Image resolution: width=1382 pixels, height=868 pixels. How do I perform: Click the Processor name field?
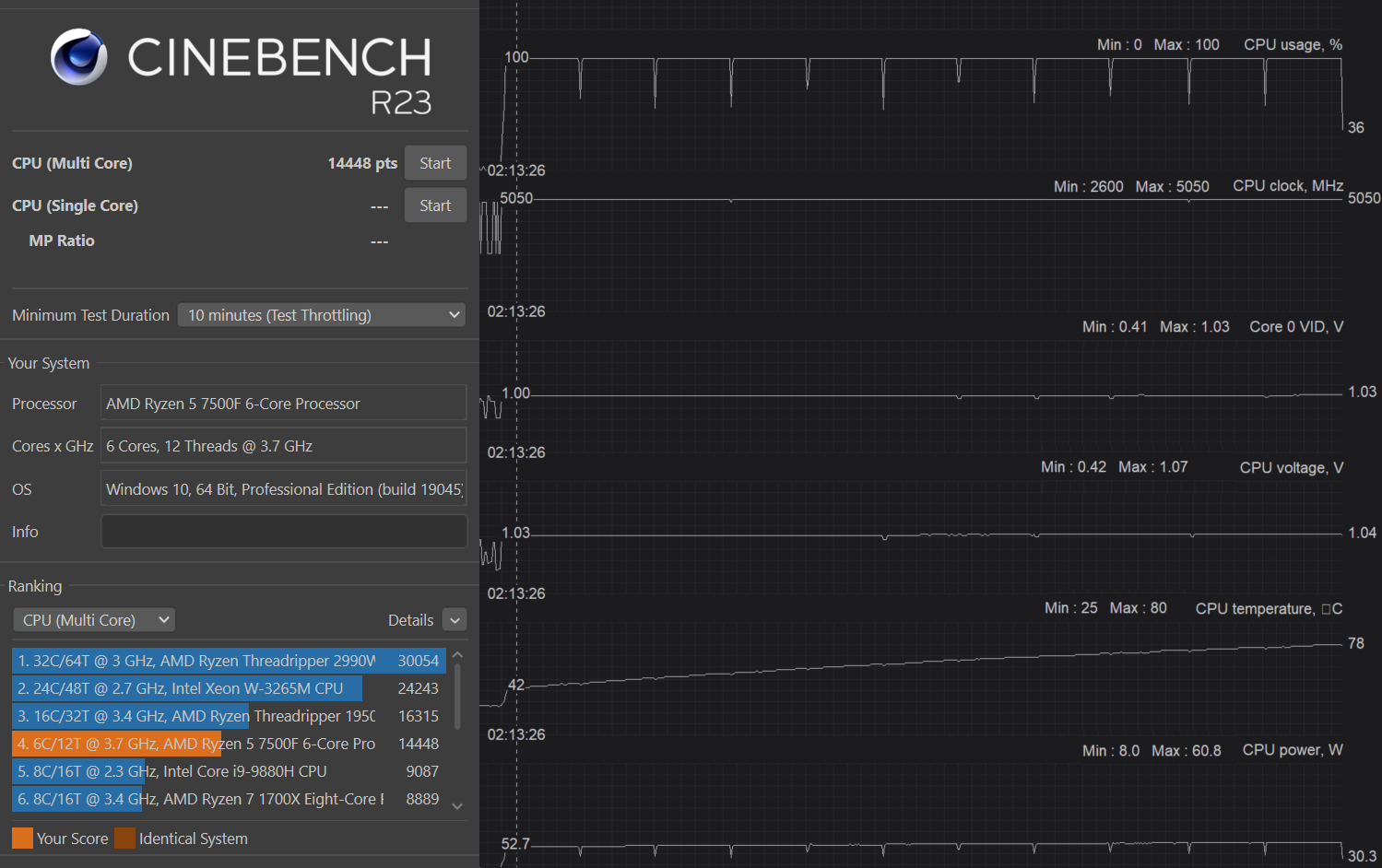283,404
